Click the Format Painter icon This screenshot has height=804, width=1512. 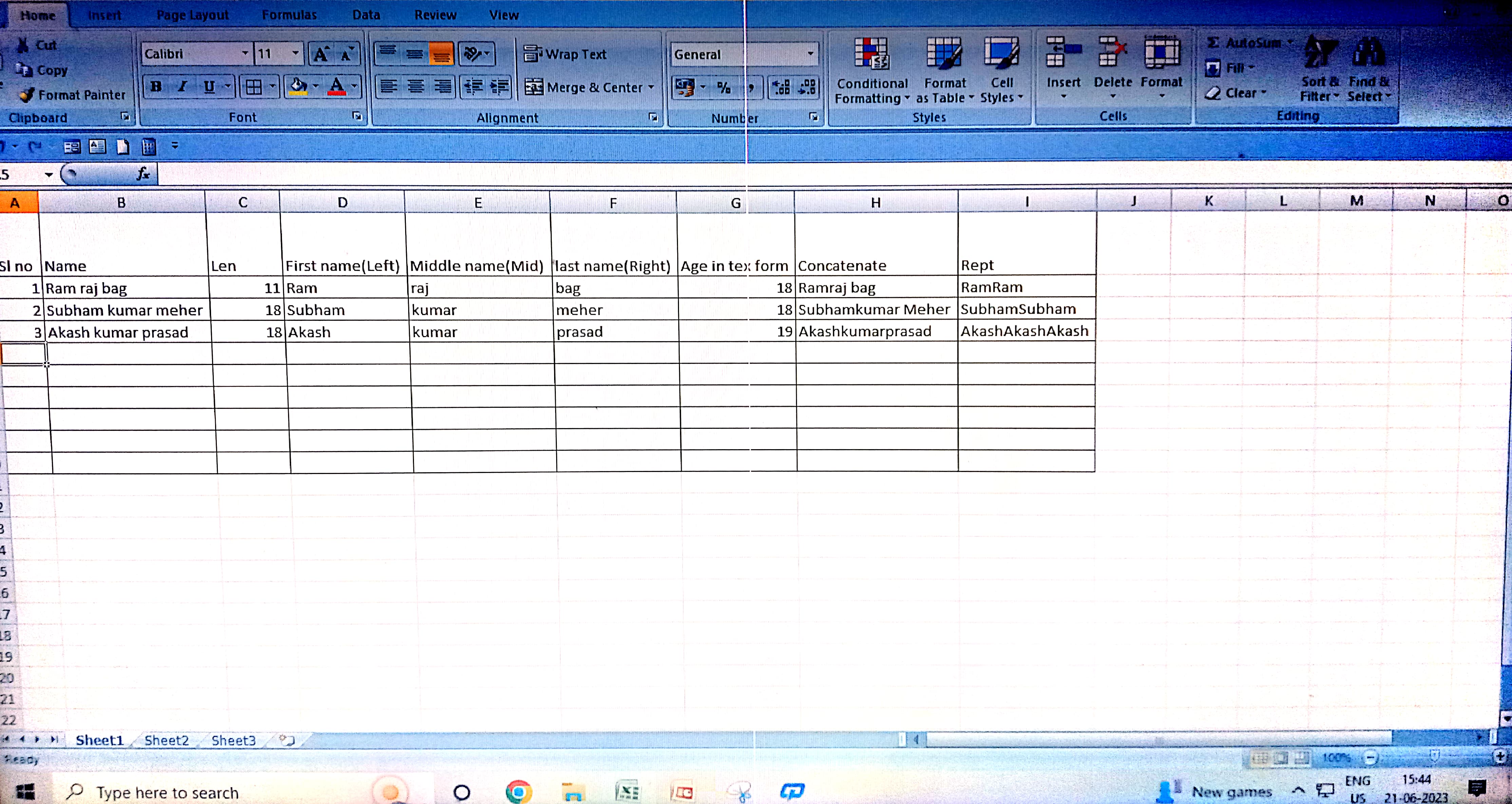click(27, 94)
